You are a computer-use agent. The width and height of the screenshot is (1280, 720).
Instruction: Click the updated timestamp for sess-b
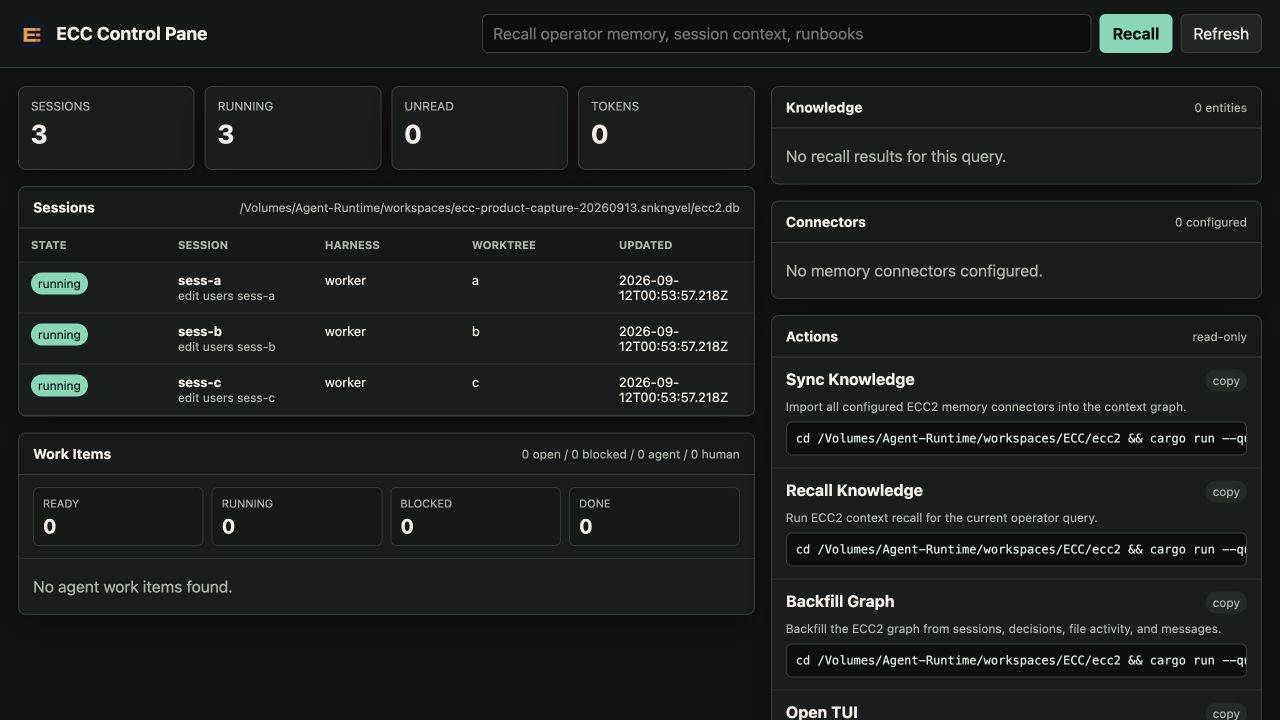coord(673,339)
